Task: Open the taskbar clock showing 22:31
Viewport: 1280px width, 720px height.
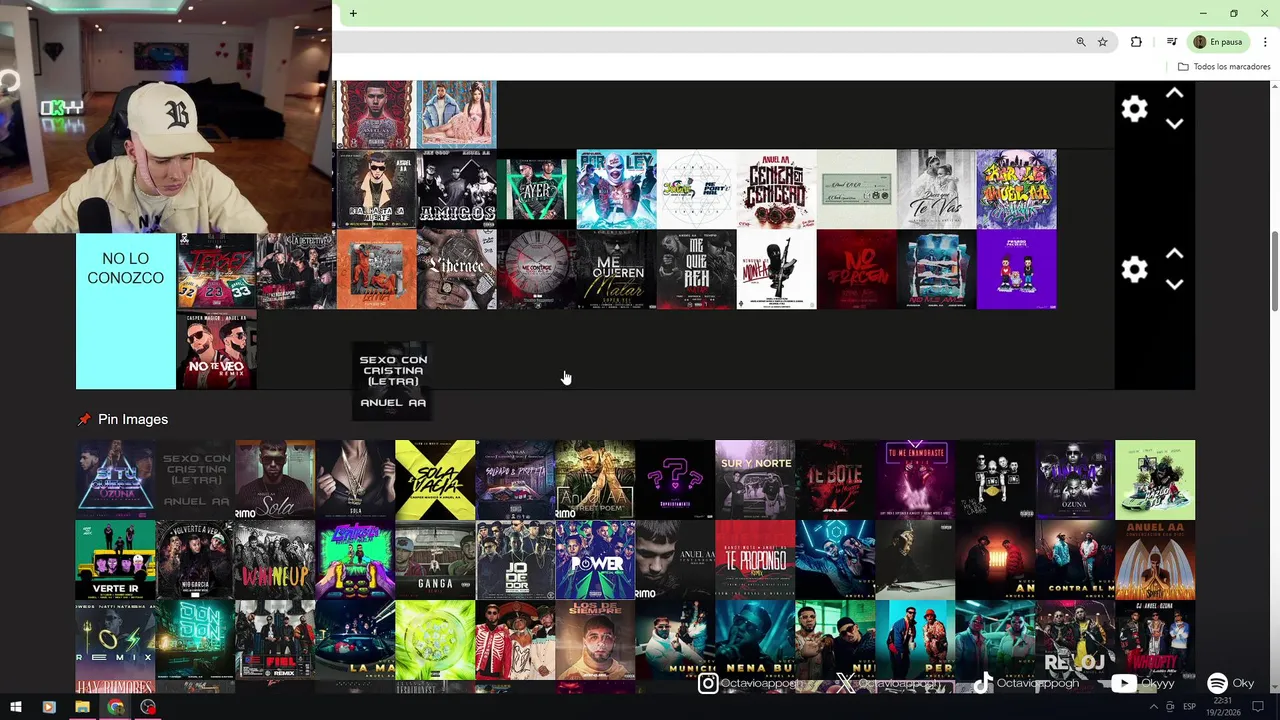Action: [x=1223, y=707]
